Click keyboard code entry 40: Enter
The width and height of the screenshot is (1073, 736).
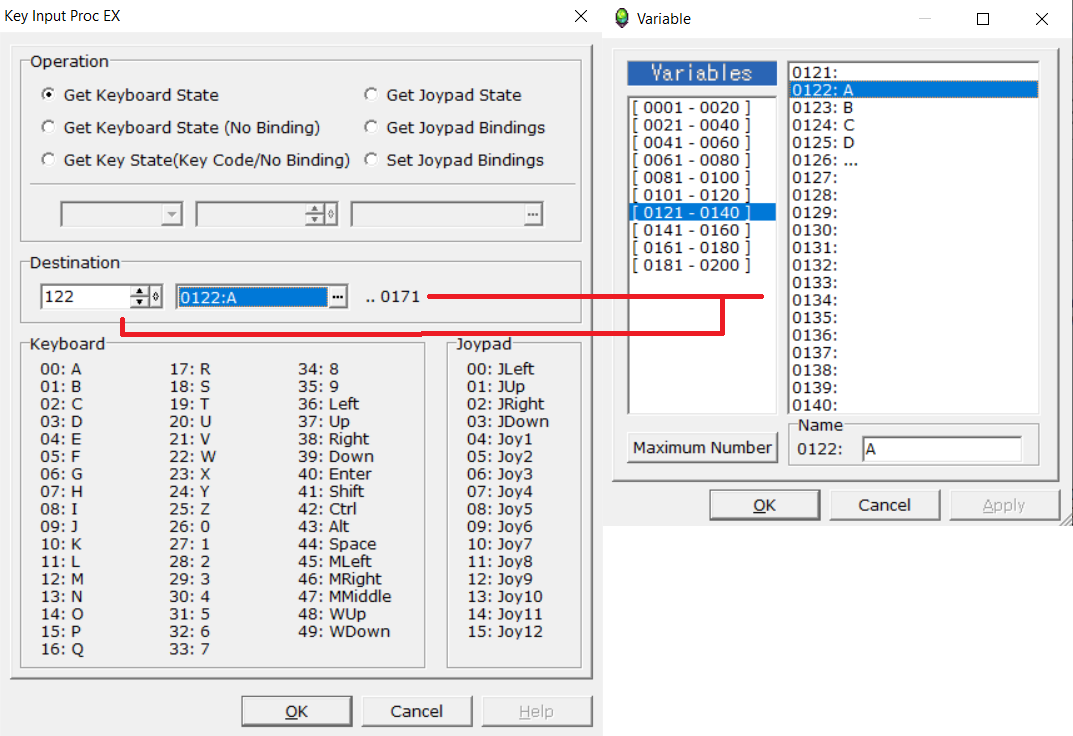335,474
